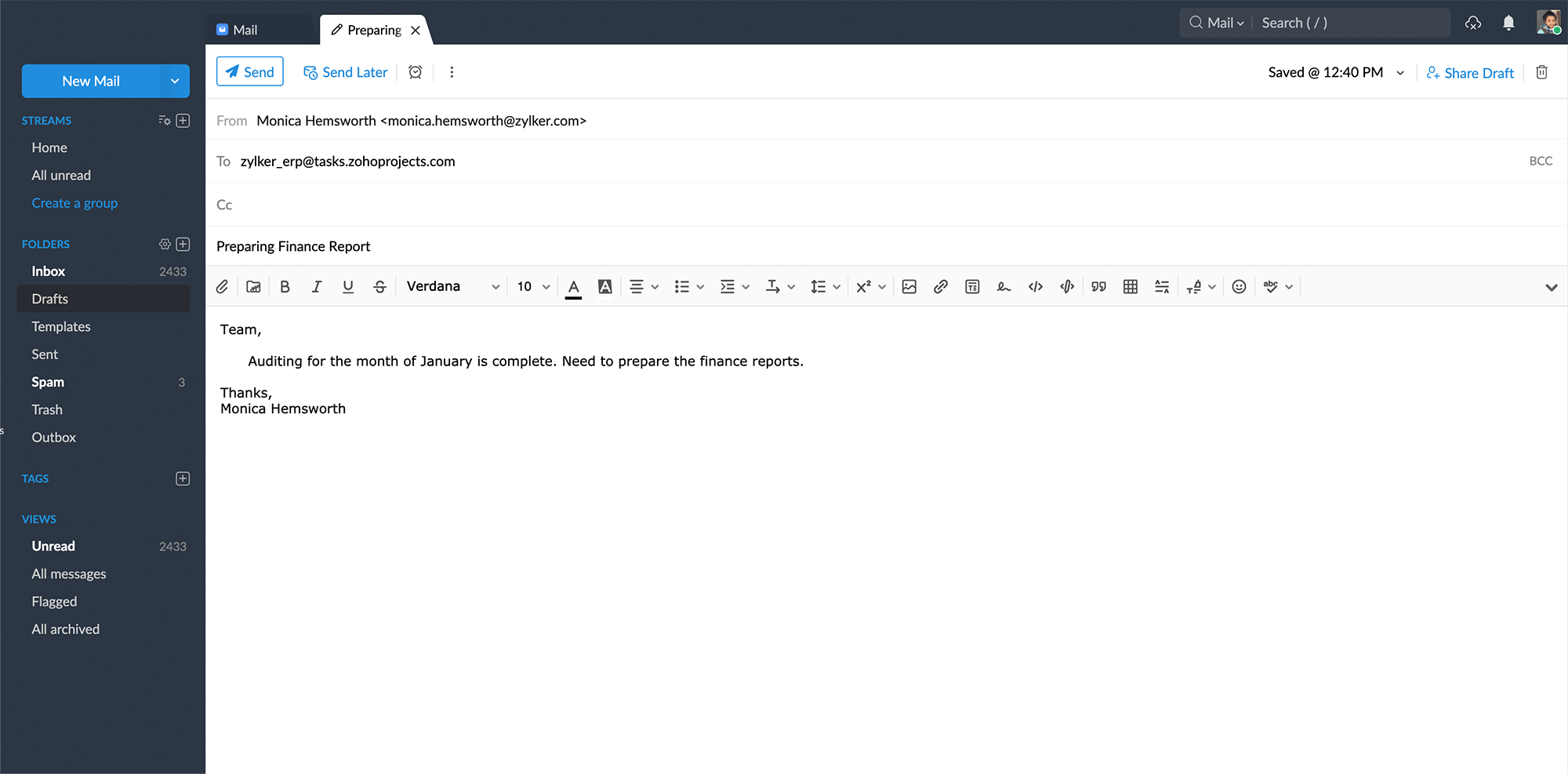1568x774 pixels.
Task: Click the Create a group link
Action: coord(74,203)
